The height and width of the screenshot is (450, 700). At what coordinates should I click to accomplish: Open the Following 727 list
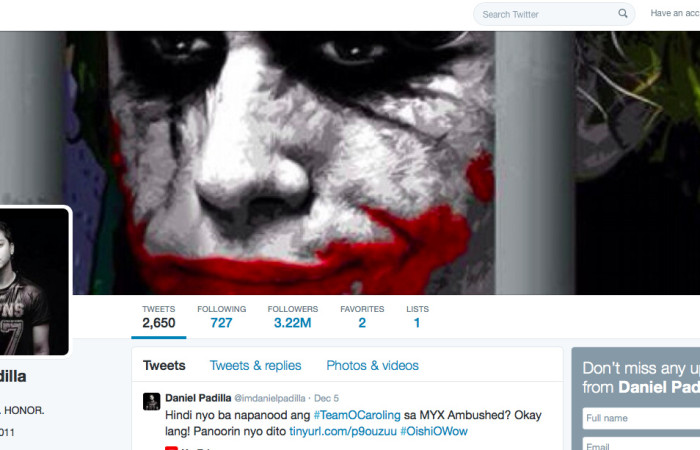(x=221, y=317)
